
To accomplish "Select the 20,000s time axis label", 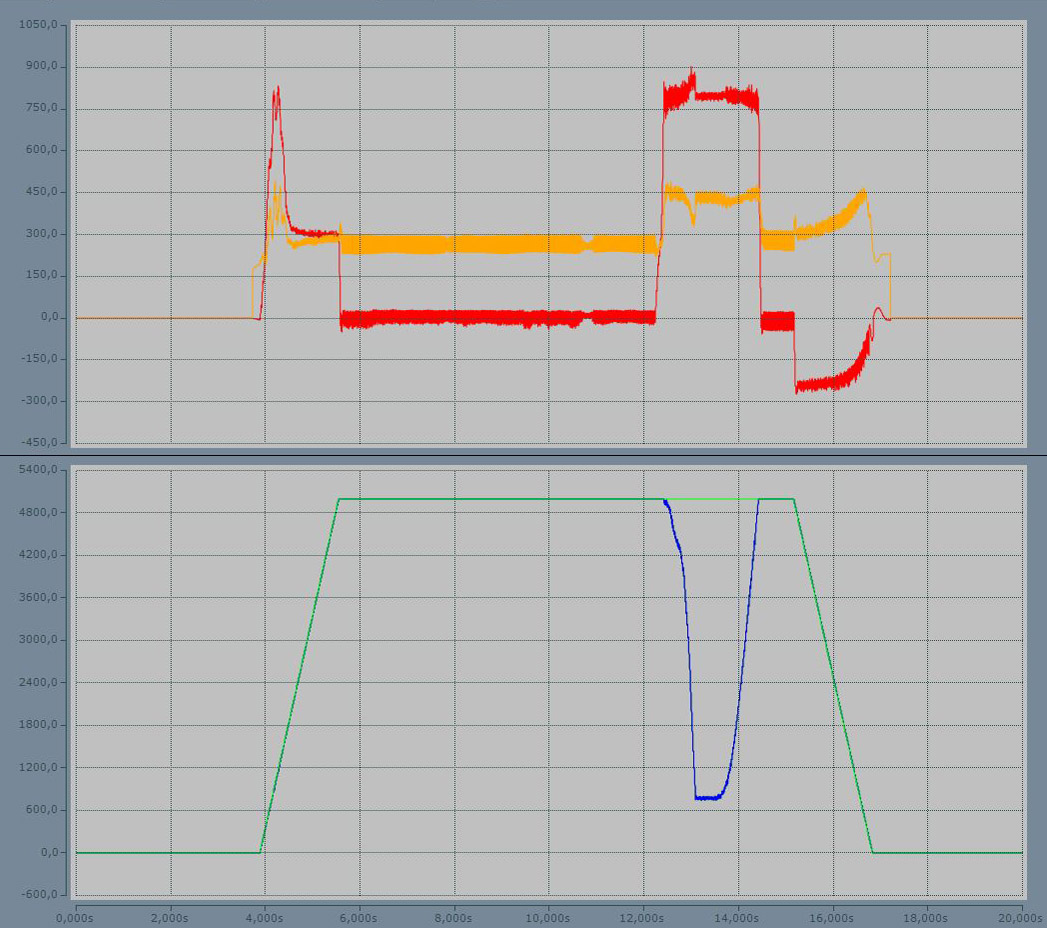I will 1022,918.
